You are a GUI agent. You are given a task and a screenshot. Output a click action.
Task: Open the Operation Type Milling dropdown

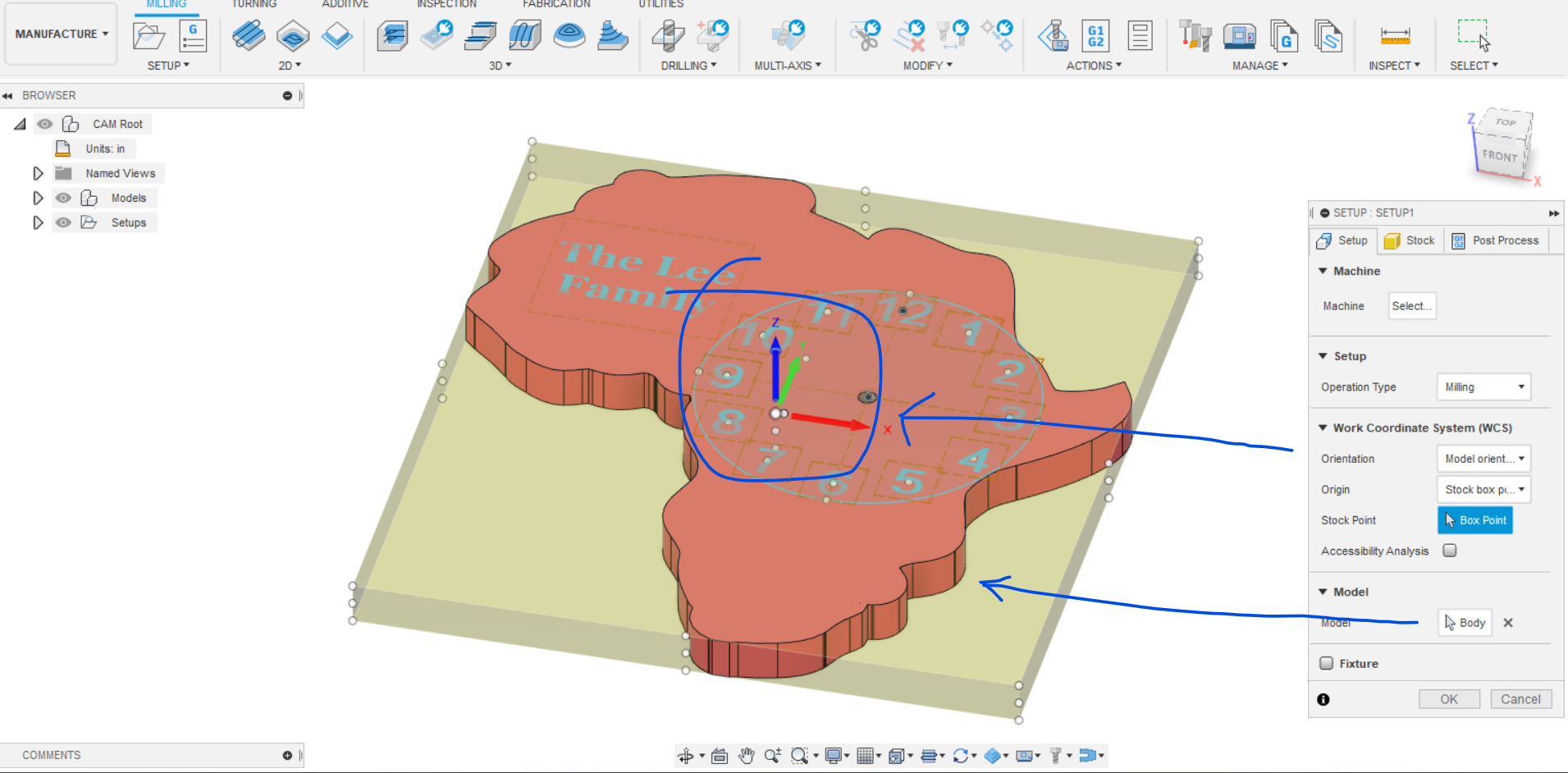pyautogui.click(x=1483, y=387)
